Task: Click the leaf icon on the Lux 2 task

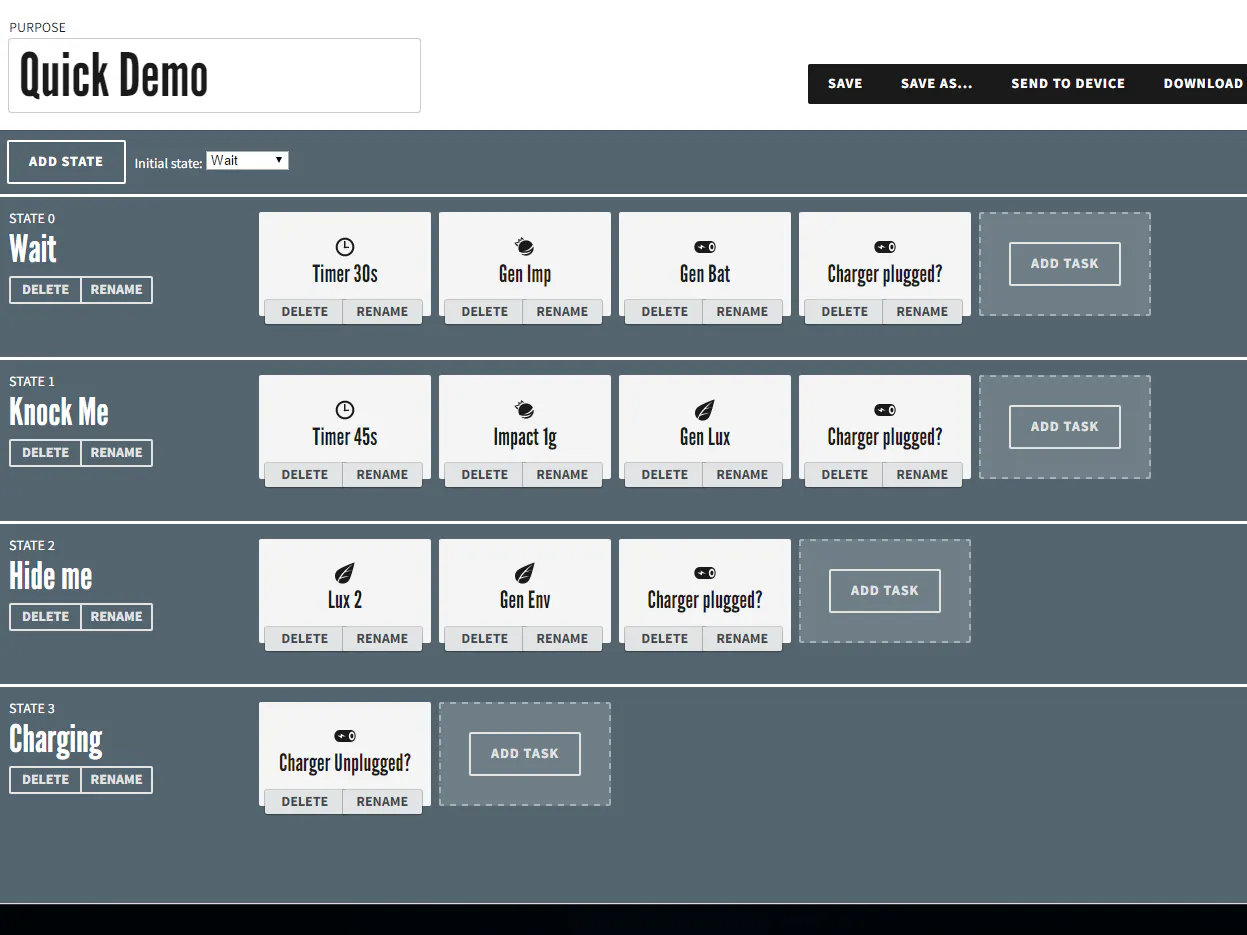Action: click(344, 573)
